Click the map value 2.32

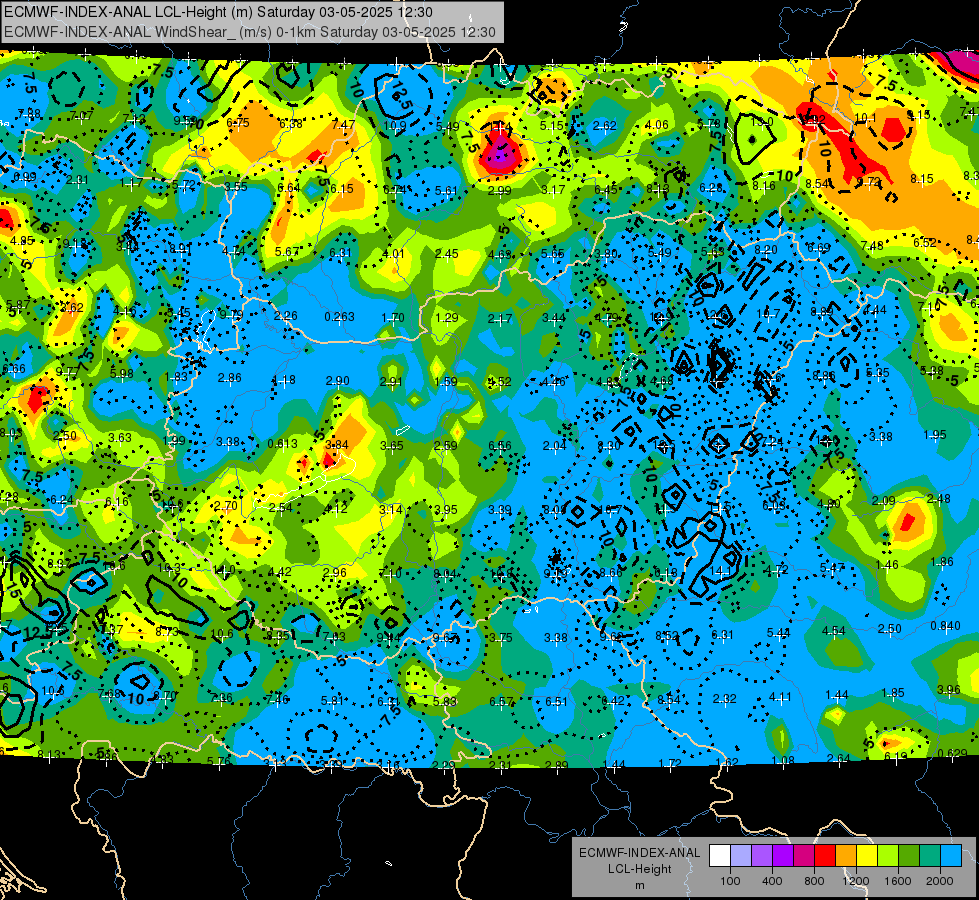[x=724, y=699]
